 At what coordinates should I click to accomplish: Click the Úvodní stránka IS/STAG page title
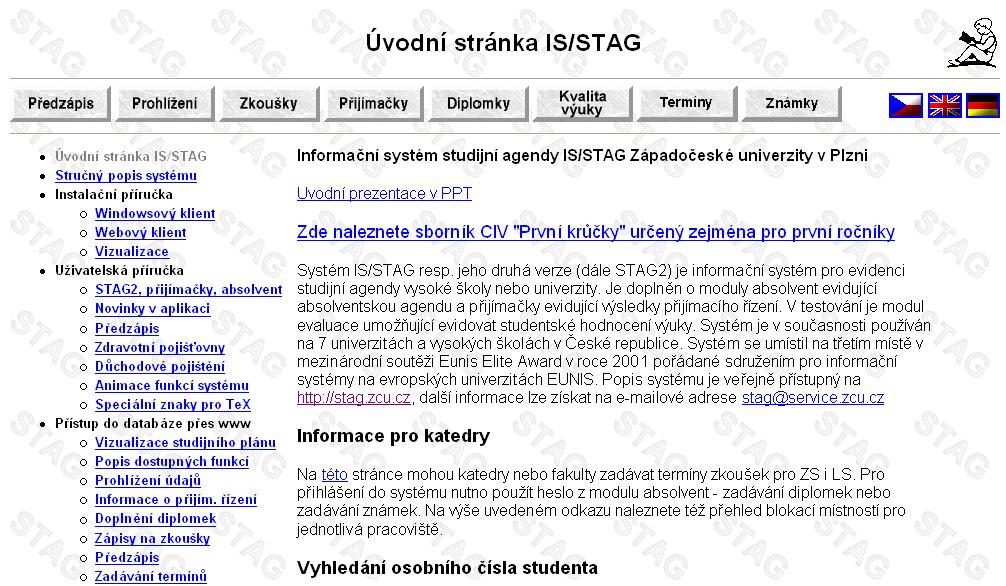click(x=503, y=42)
